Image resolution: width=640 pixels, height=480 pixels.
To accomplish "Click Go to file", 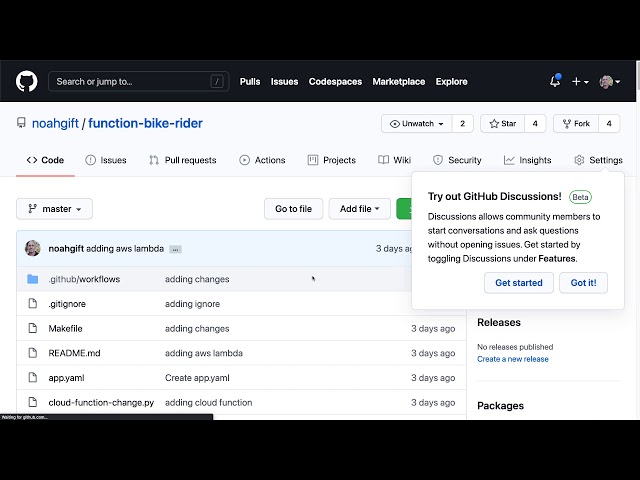I will 293,209.
